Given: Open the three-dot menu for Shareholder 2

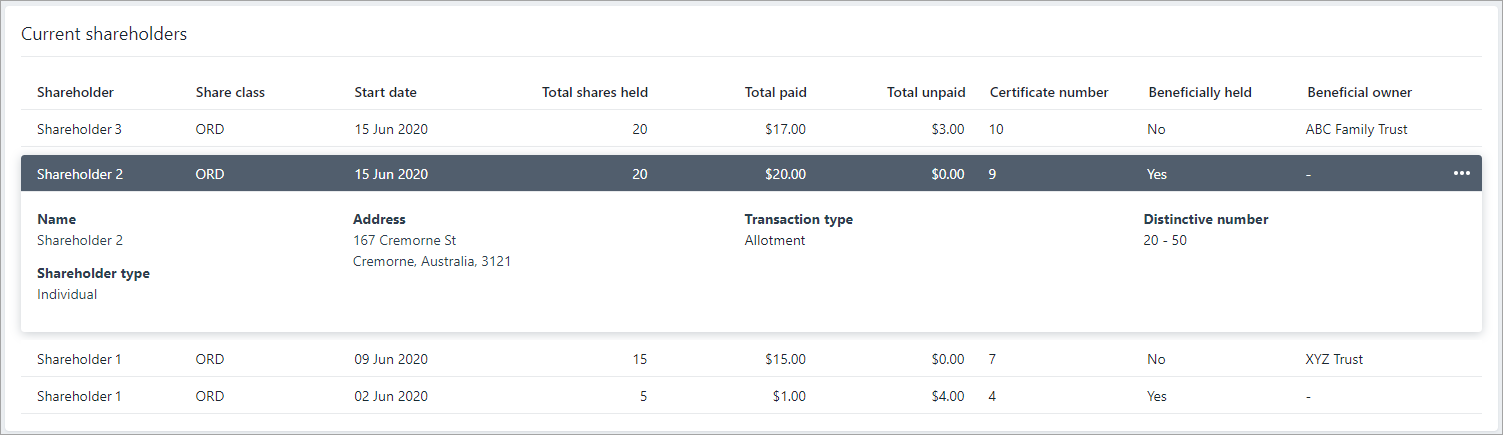Looking at the screenshot, I should tap(1461, 174).
